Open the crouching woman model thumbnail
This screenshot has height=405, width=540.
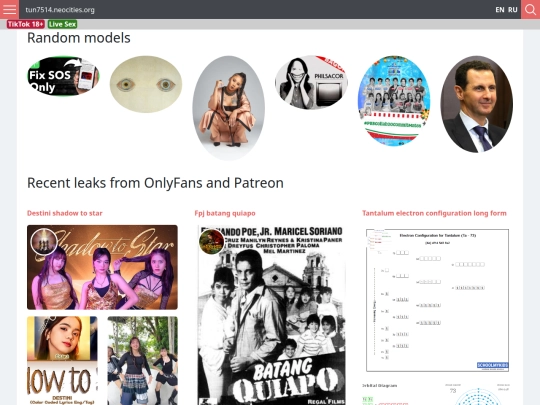(x=228, y=108)
